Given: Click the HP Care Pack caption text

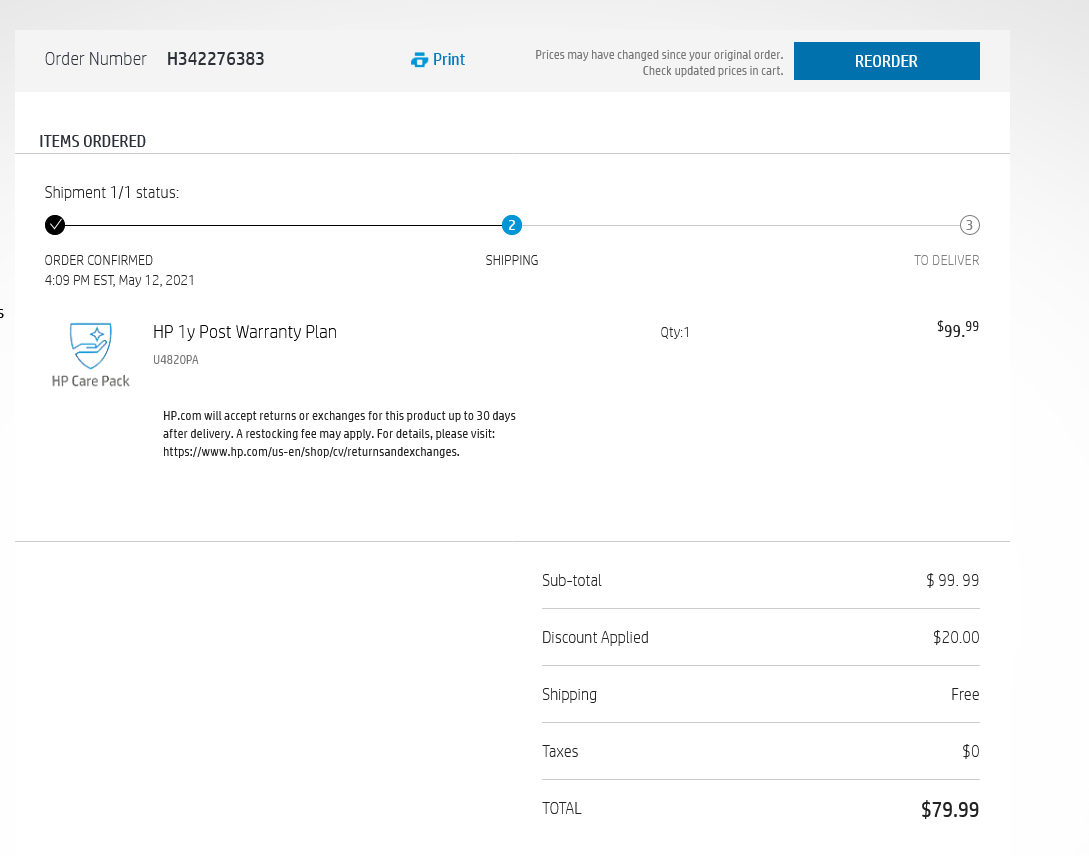Looking at the screenshot, I should coord(91,381).
